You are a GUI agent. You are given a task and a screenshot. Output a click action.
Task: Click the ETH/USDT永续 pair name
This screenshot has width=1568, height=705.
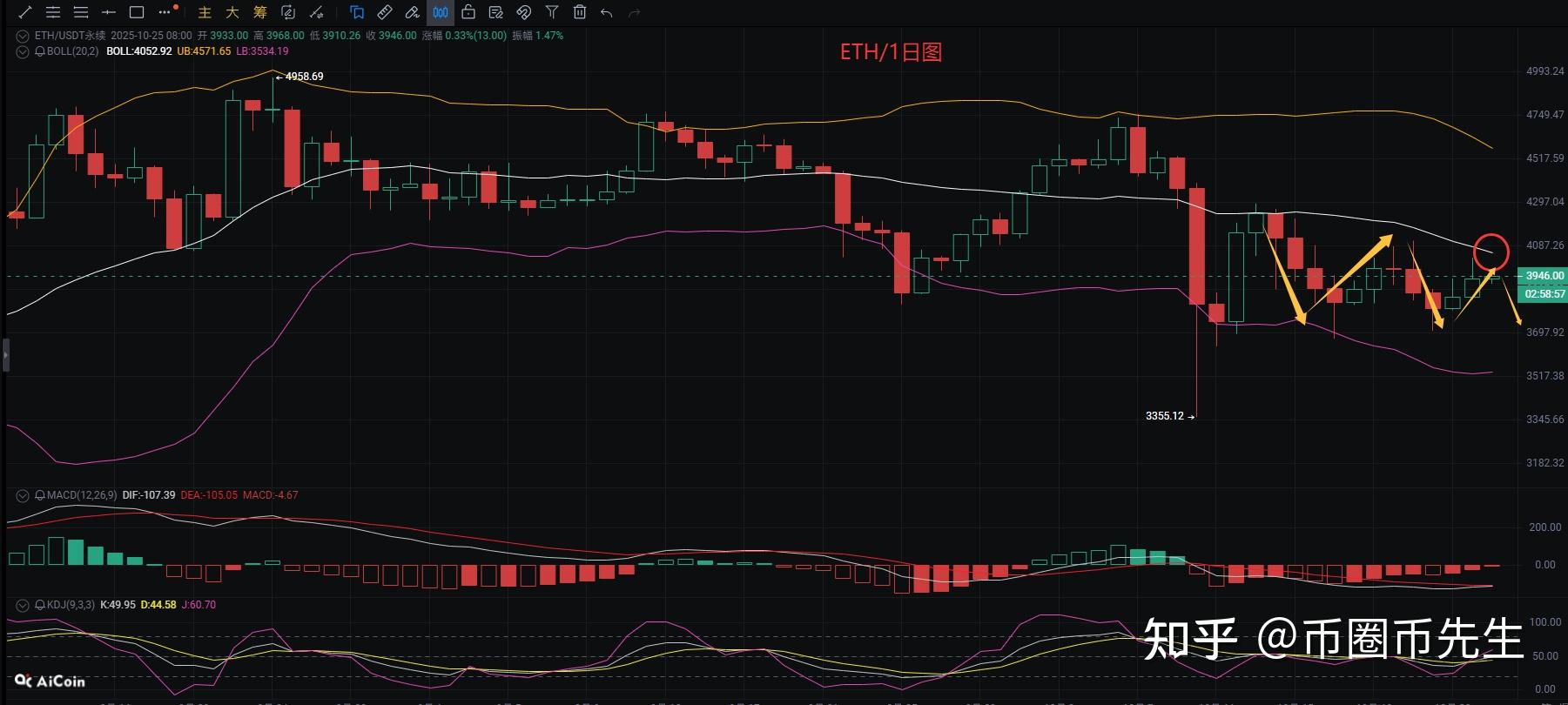tap(70, 36)
